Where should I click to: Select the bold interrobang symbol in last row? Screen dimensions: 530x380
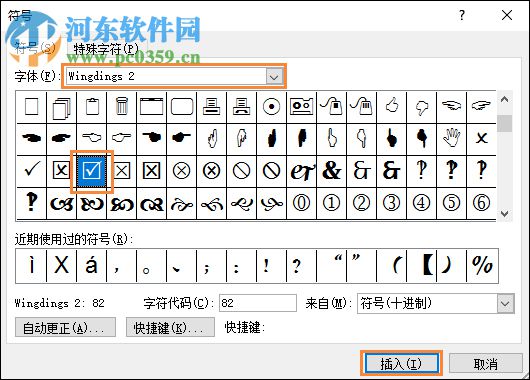pyautogui.click(x=31, y=204)
